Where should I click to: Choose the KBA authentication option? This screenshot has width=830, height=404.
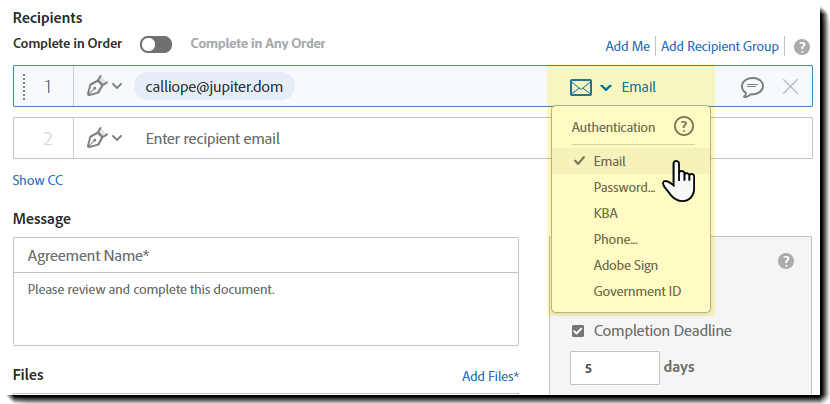point(605,213)
